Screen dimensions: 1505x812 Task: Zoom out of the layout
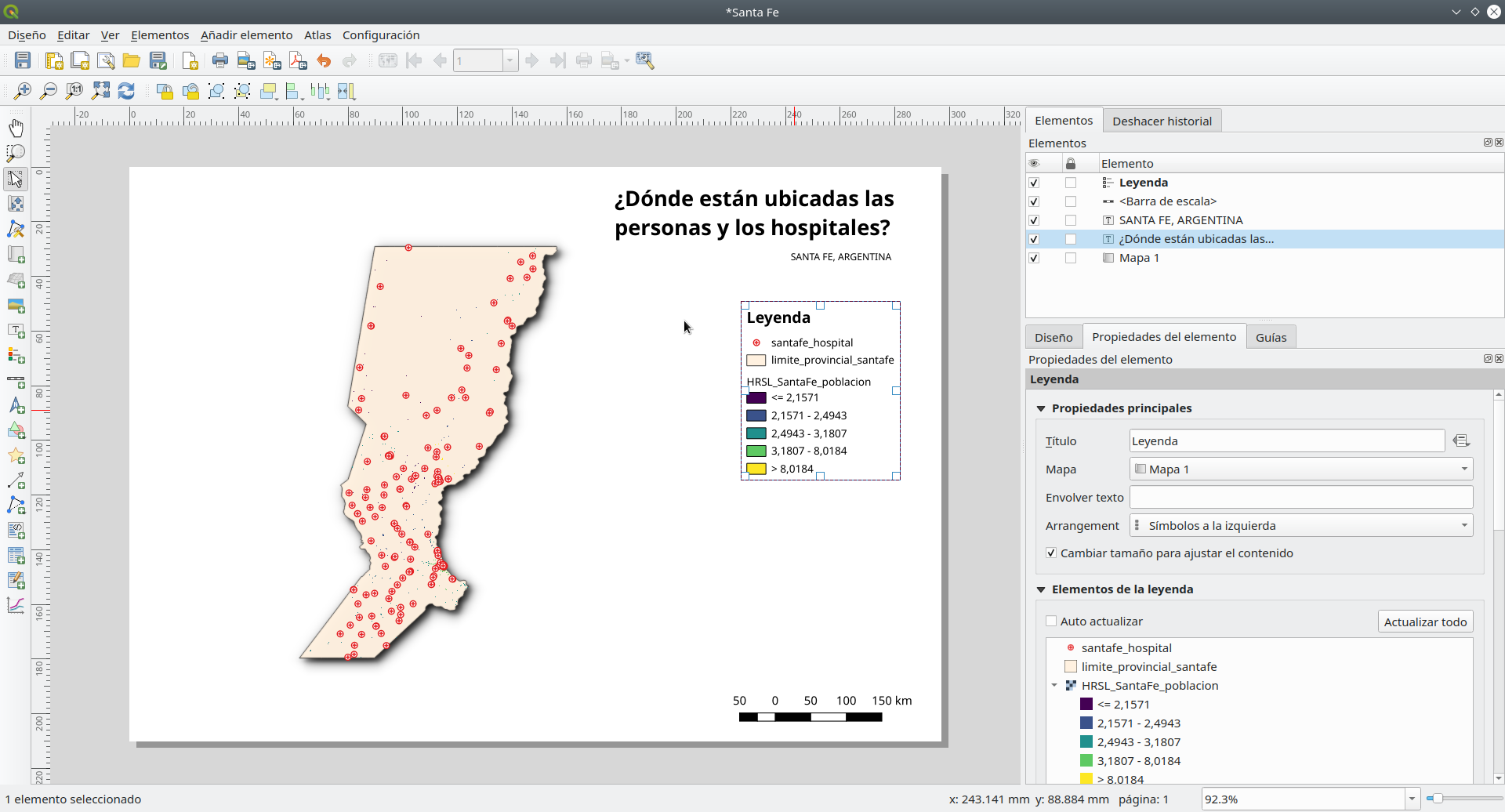click(x=49, y=91)
